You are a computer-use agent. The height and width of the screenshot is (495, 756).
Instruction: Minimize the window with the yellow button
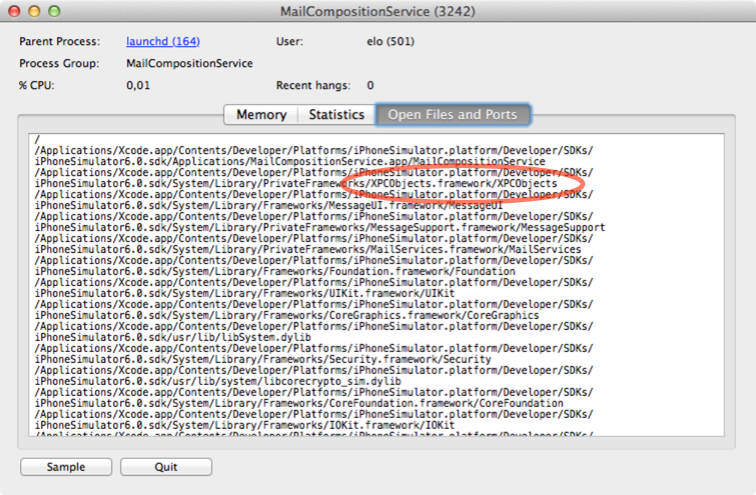click(x=32, y=11)
